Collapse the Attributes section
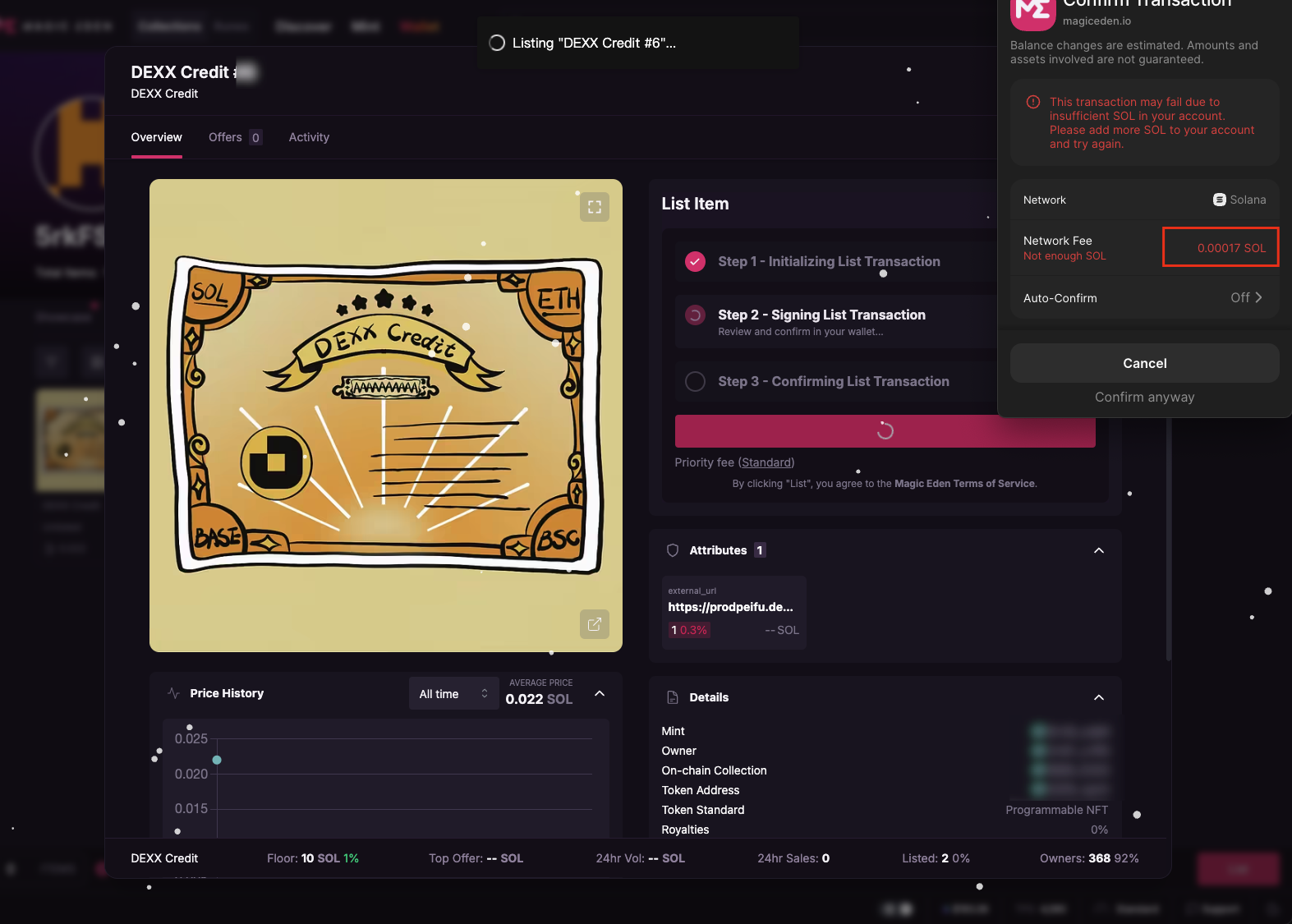The image size is (1292, 924). click(x=1099, y=550)
